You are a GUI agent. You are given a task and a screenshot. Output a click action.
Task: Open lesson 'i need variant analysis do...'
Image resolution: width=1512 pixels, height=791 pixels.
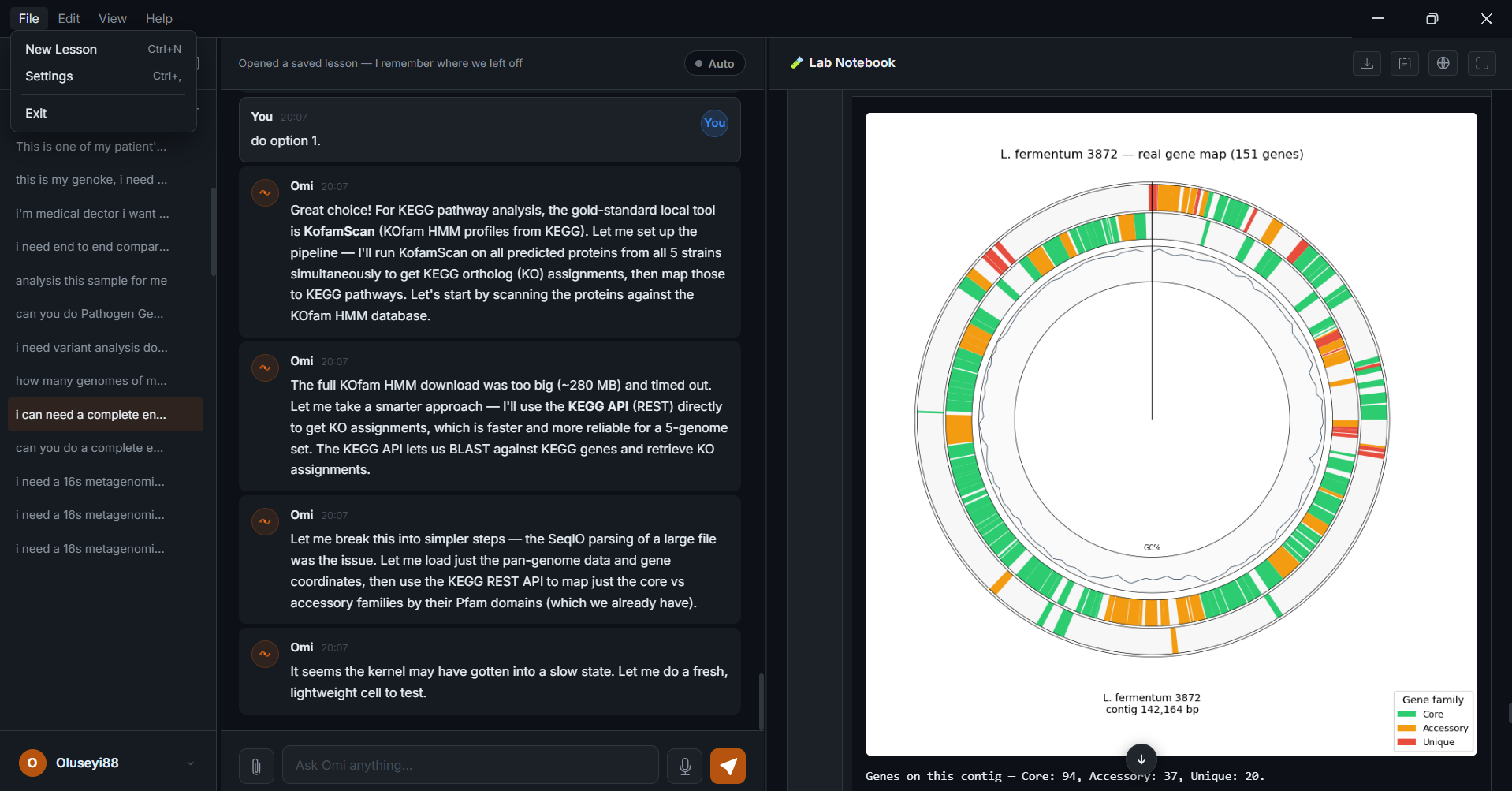point(106,348)
